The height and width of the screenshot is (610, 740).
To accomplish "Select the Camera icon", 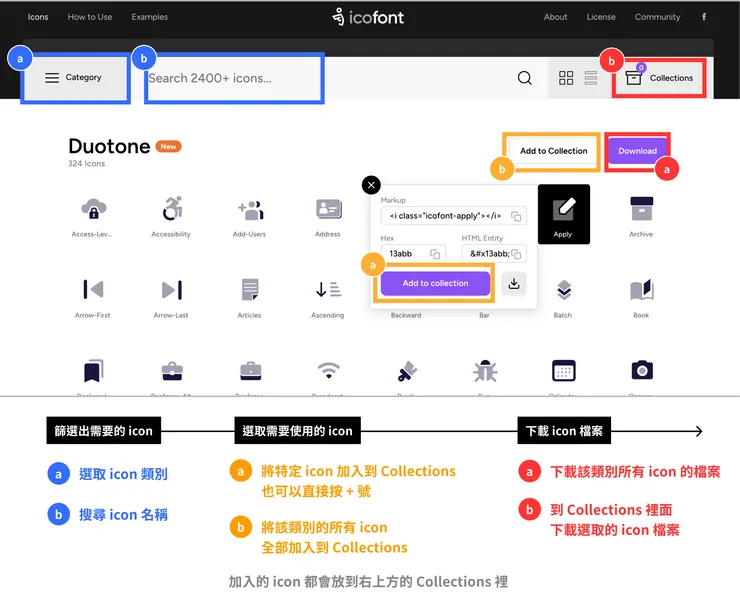I will [642, 372].
